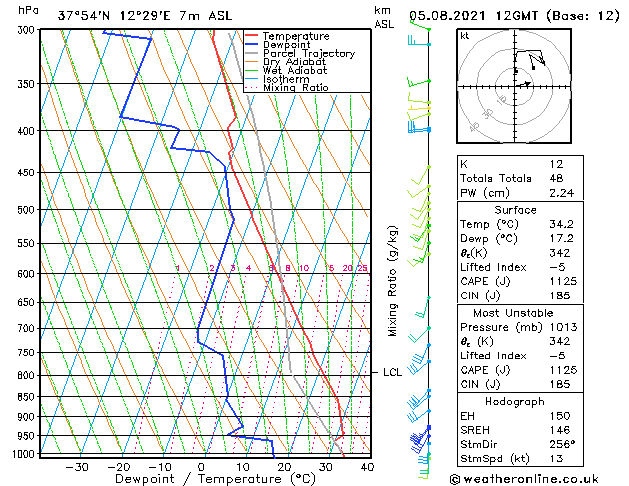
Task: Click the StmSpd (kt) value 13
Action: (x=556, y=458)
